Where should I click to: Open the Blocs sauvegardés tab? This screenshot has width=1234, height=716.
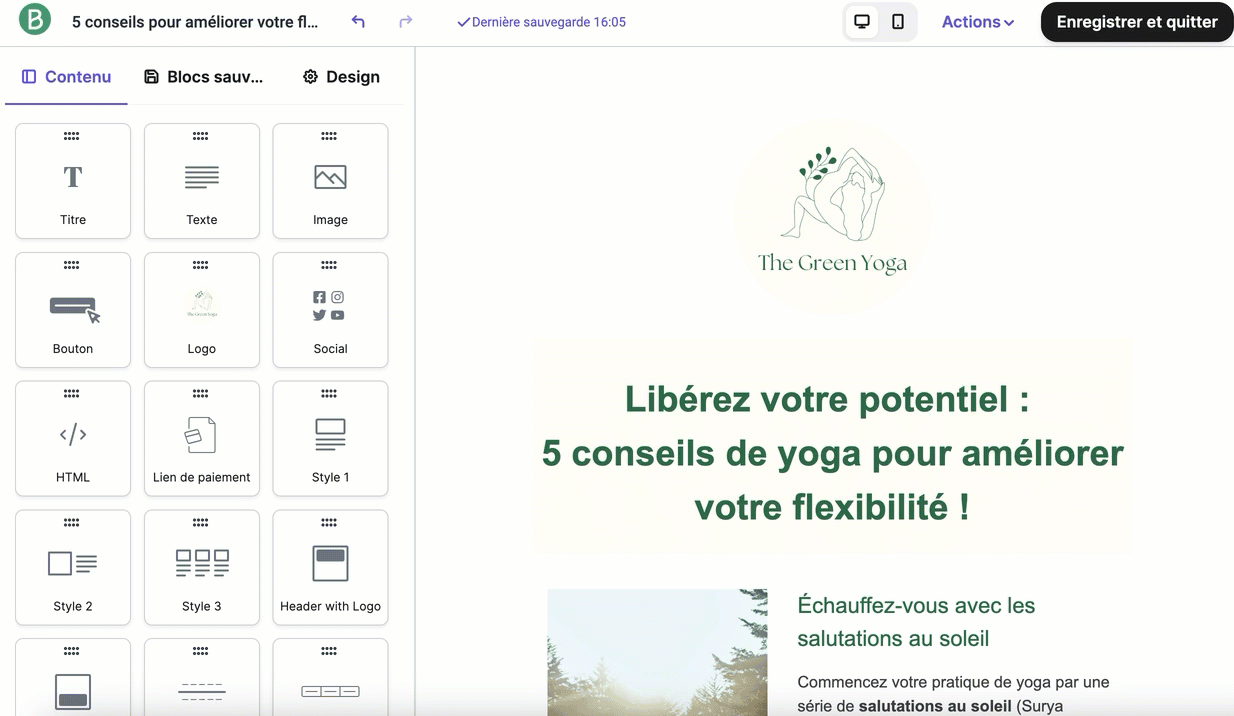pos(204,77)
